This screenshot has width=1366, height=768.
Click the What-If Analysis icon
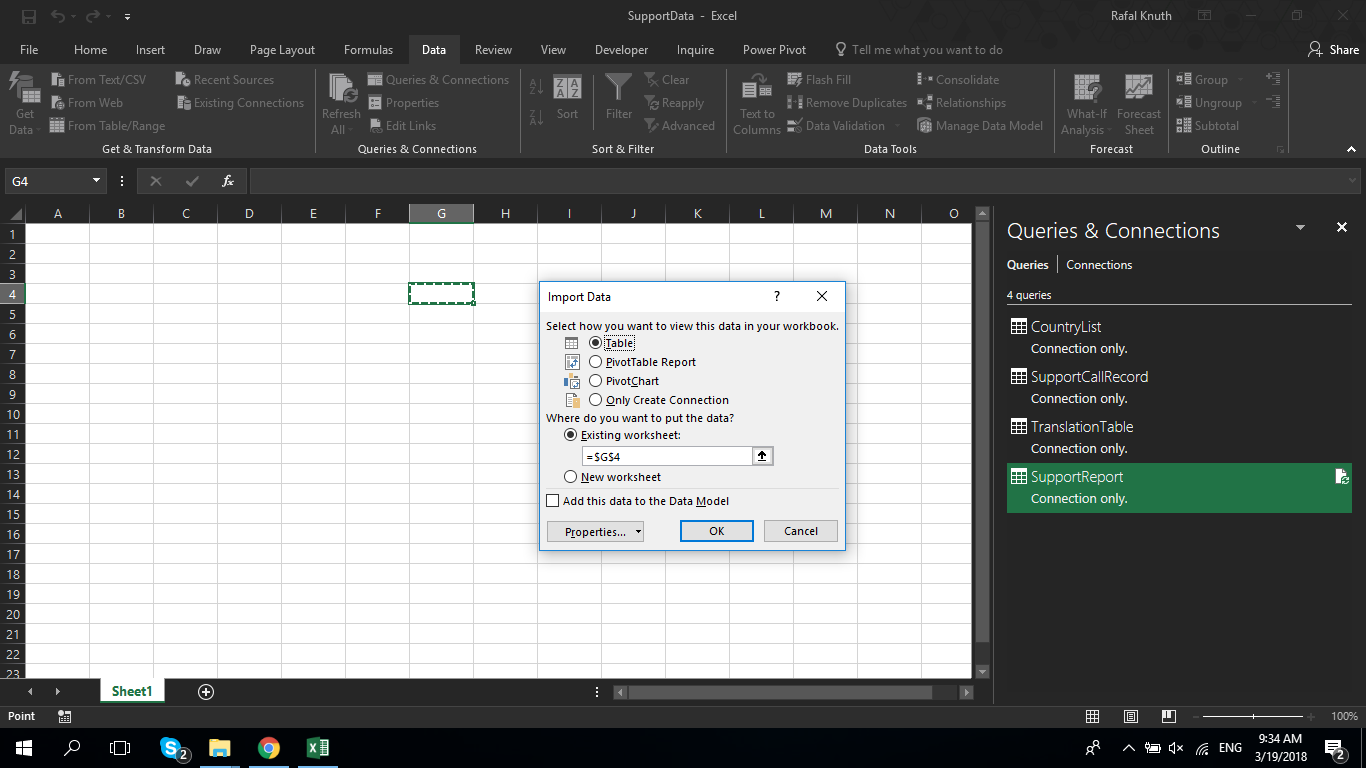point(1086,101)
